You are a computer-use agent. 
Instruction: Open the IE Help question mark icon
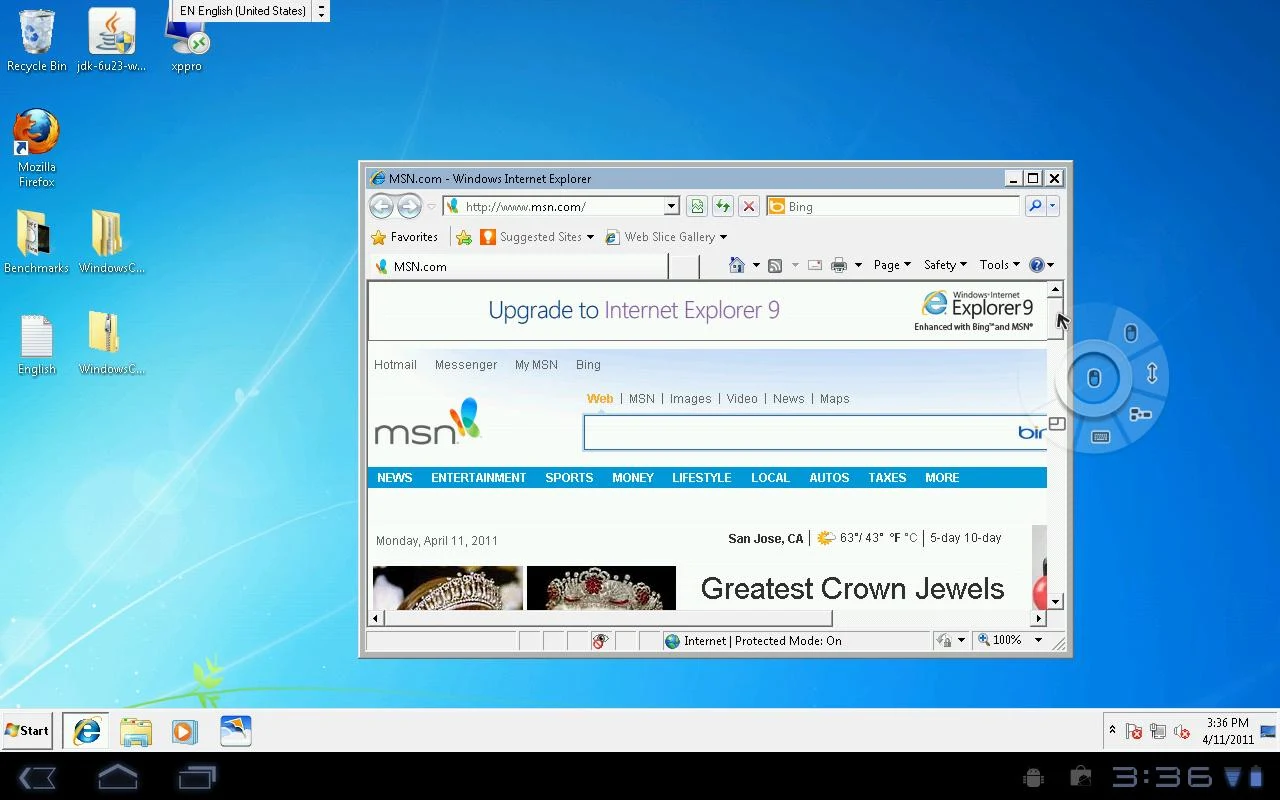pos(1037,265)
